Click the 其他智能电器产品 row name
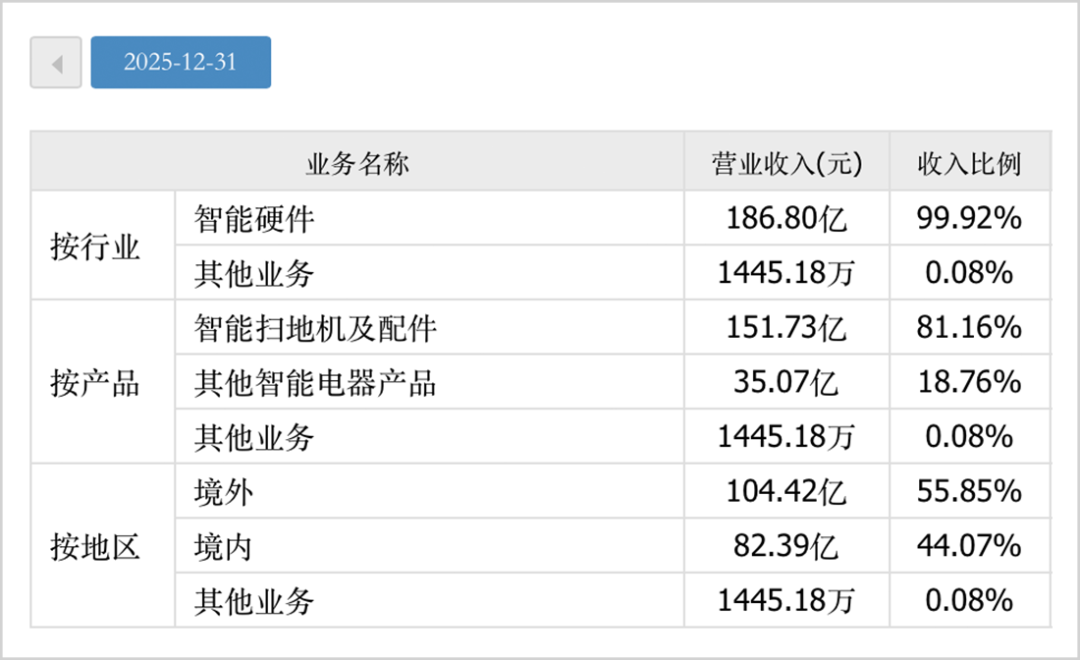 [x=316, y=383]
